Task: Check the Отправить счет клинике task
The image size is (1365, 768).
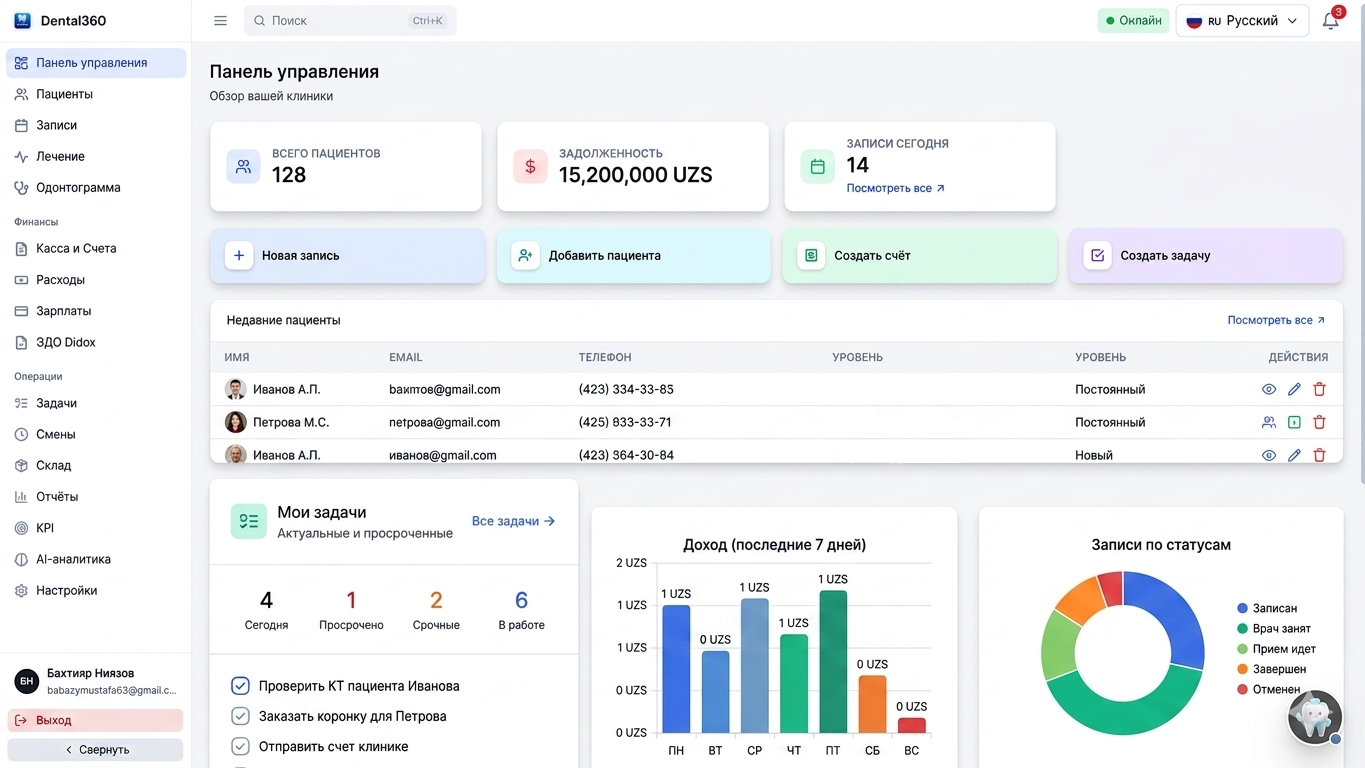Action: [x=240, y=746]
